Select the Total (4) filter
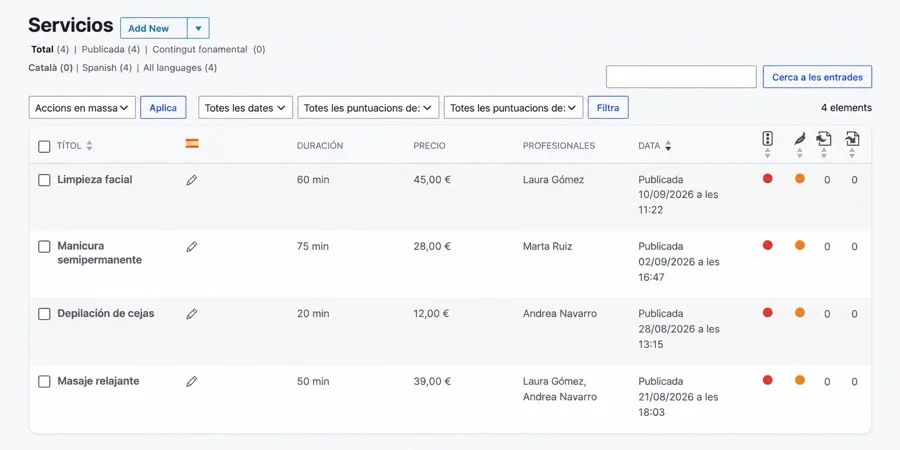The height and width of the screenshot is (450, 900). tap(50, 49)
